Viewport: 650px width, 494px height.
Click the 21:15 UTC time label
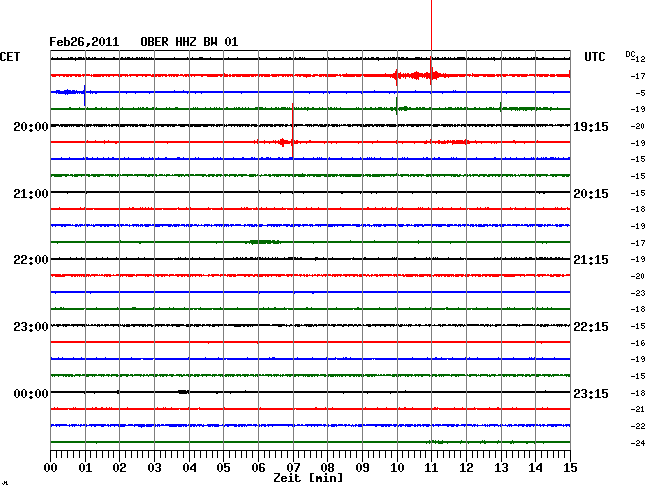[x=591, y=260]
